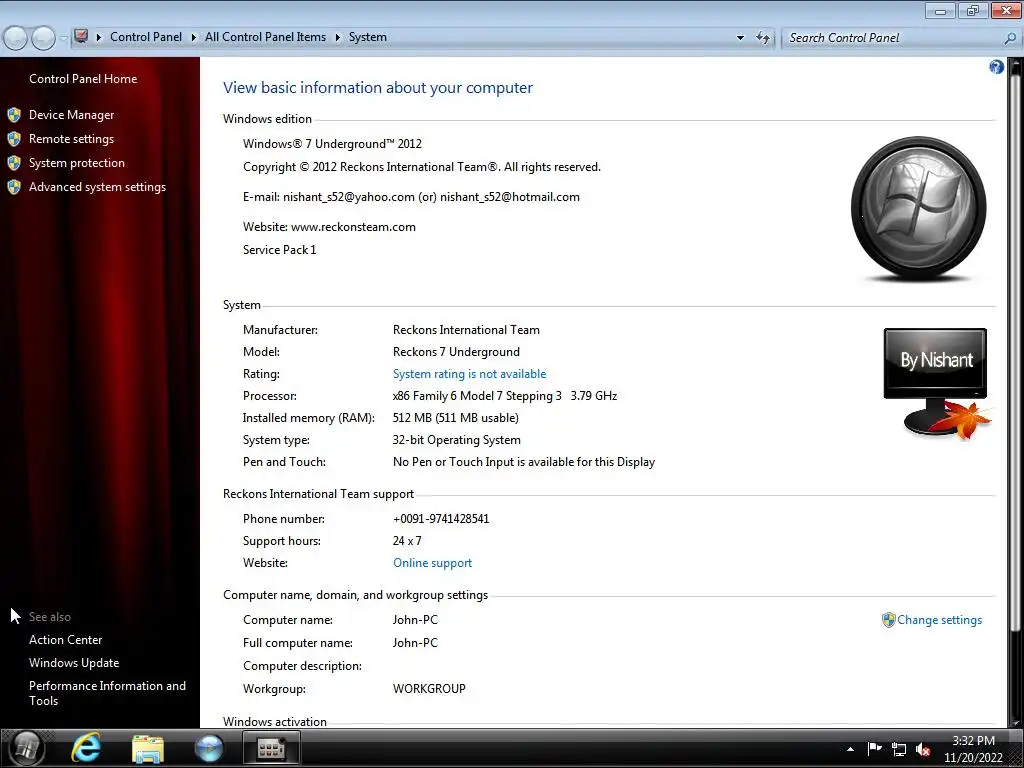
Task: Click Change settings link
Action: point(939,620)
